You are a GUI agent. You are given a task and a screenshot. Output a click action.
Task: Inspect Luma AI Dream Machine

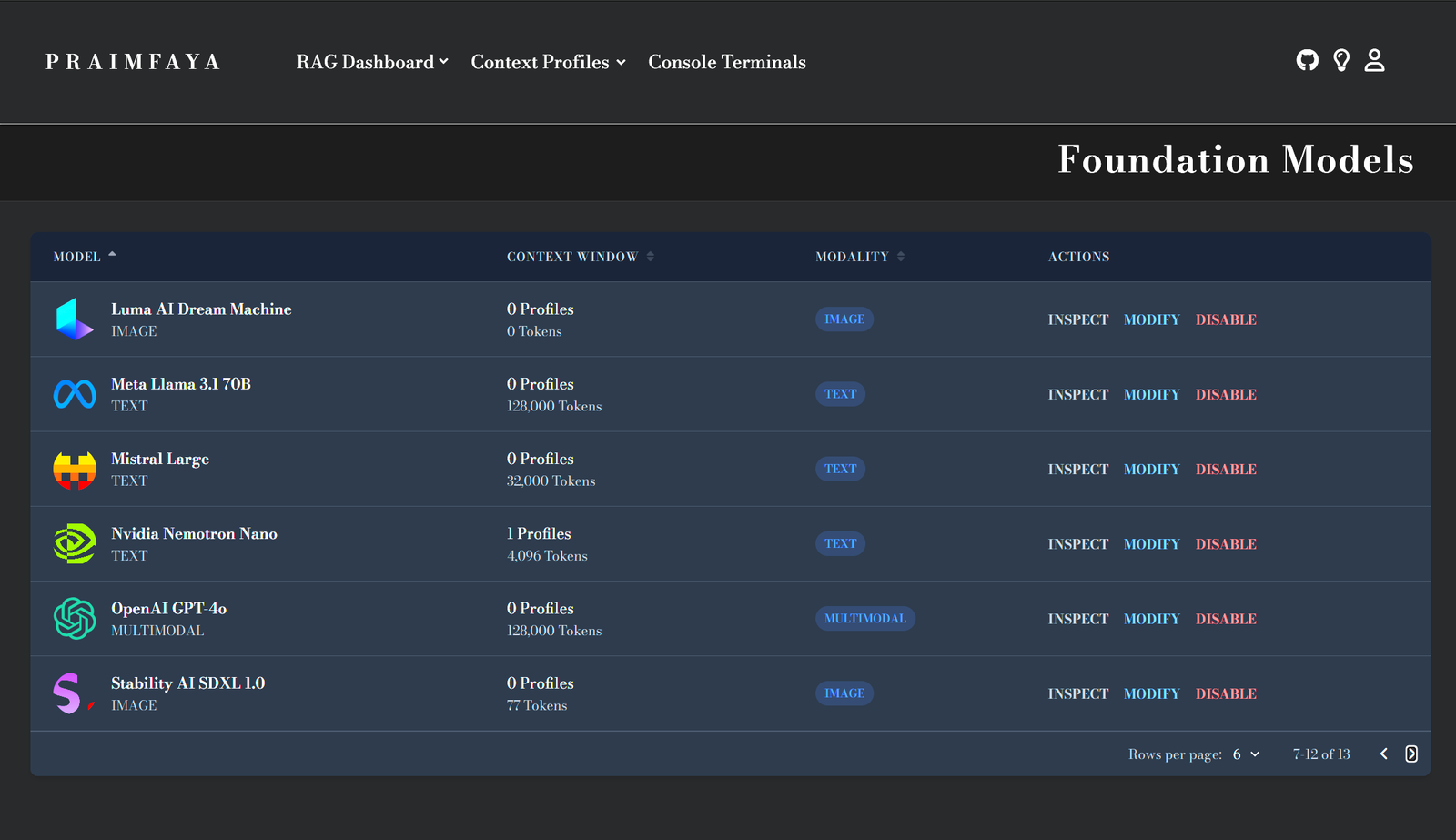(x=1077, y=319)
